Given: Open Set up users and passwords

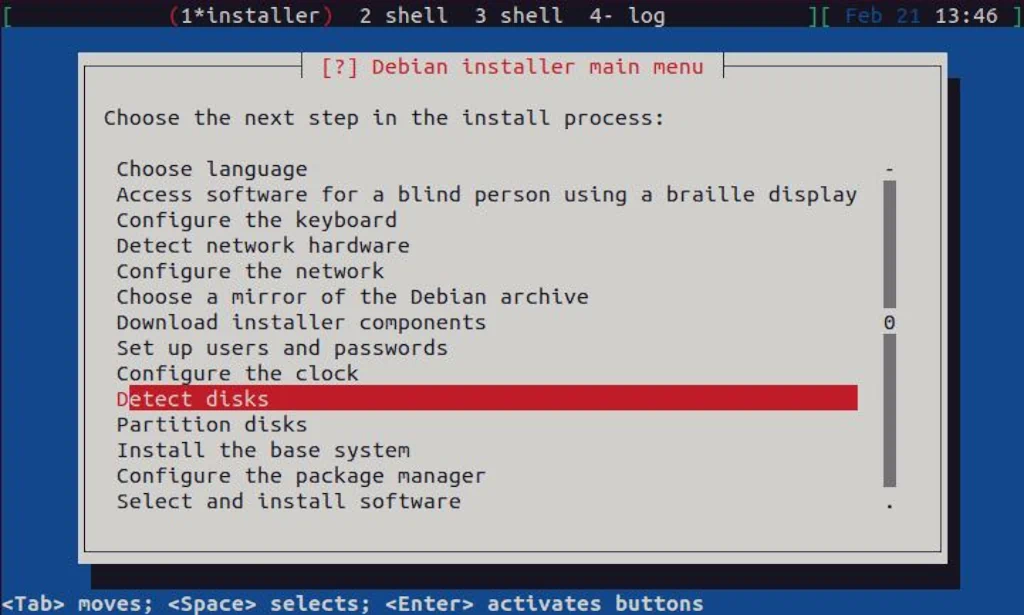Looking at the screenshot, I should click(280, 347).
